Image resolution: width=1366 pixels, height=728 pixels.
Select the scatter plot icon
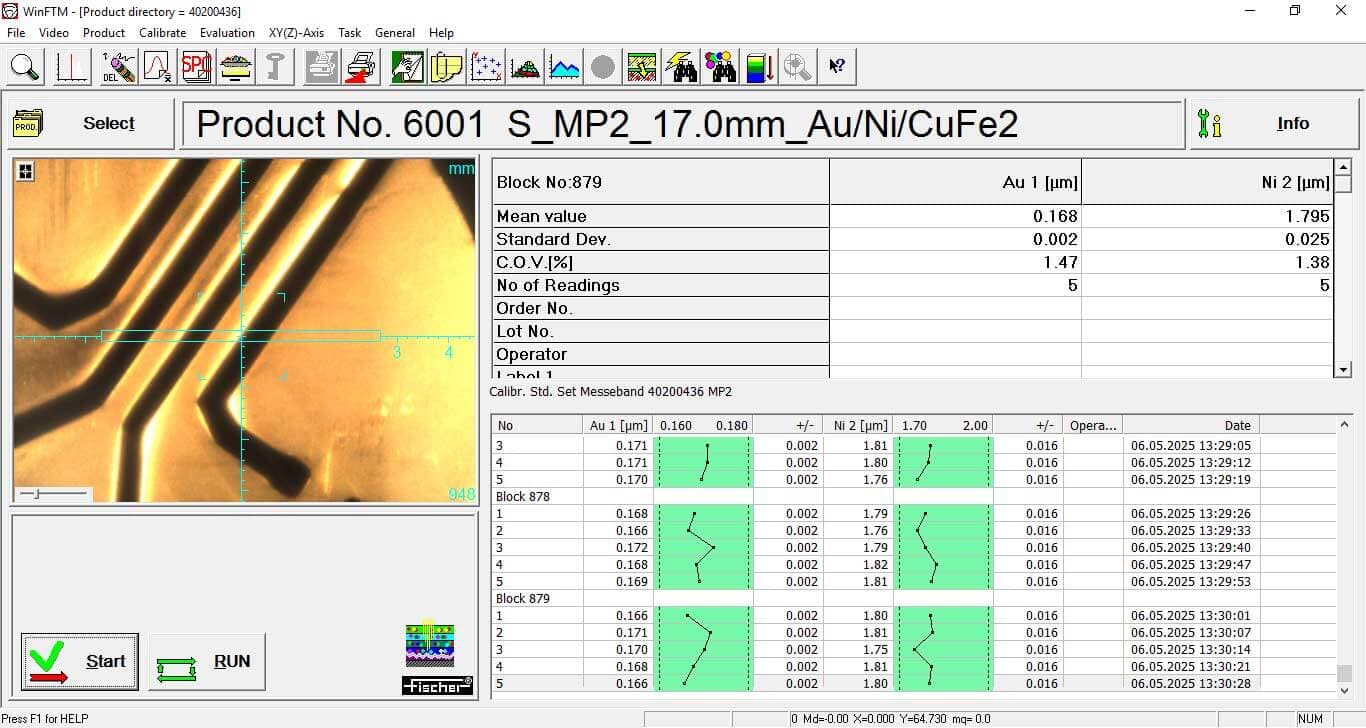487,66
